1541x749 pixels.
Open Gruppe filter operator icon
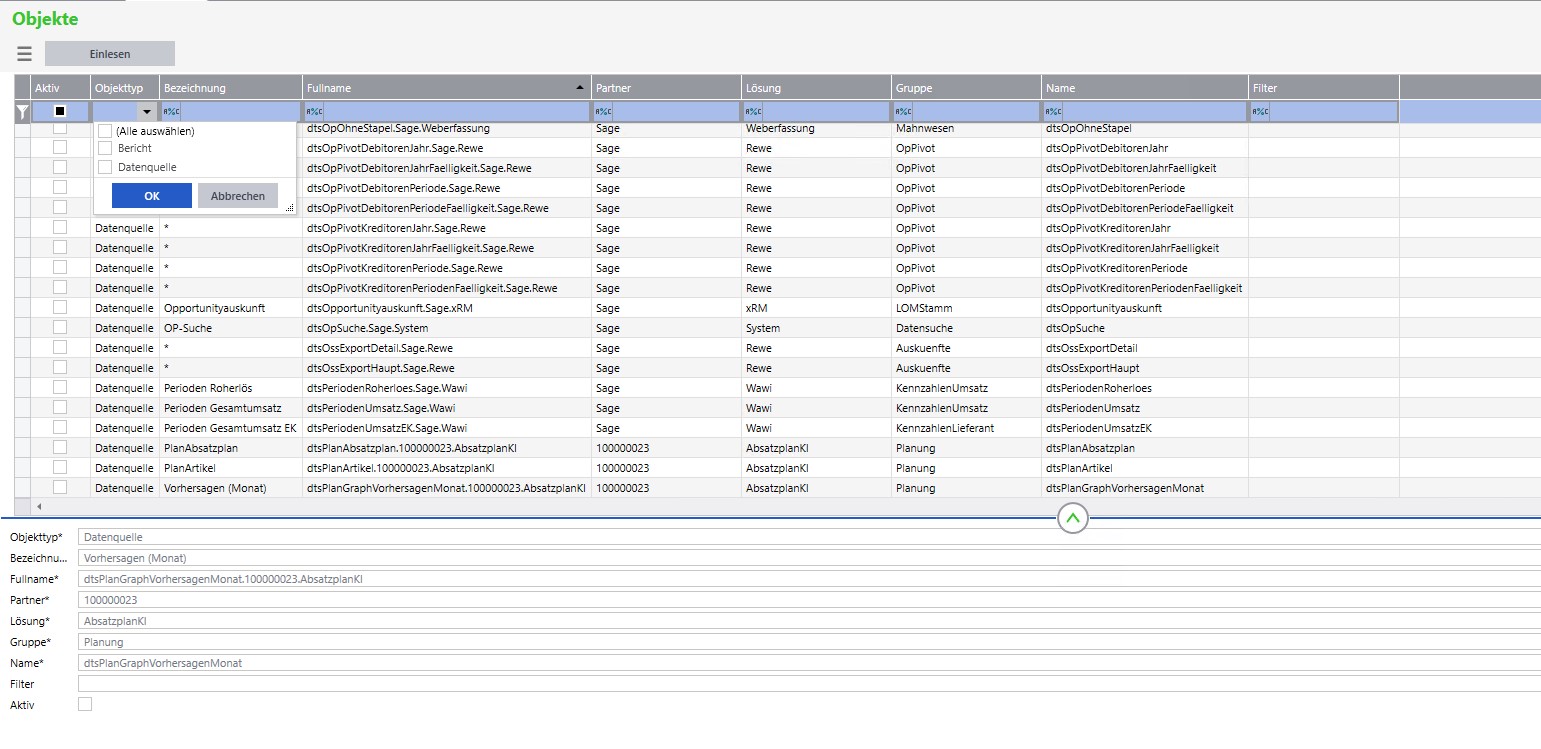[903, 112]
